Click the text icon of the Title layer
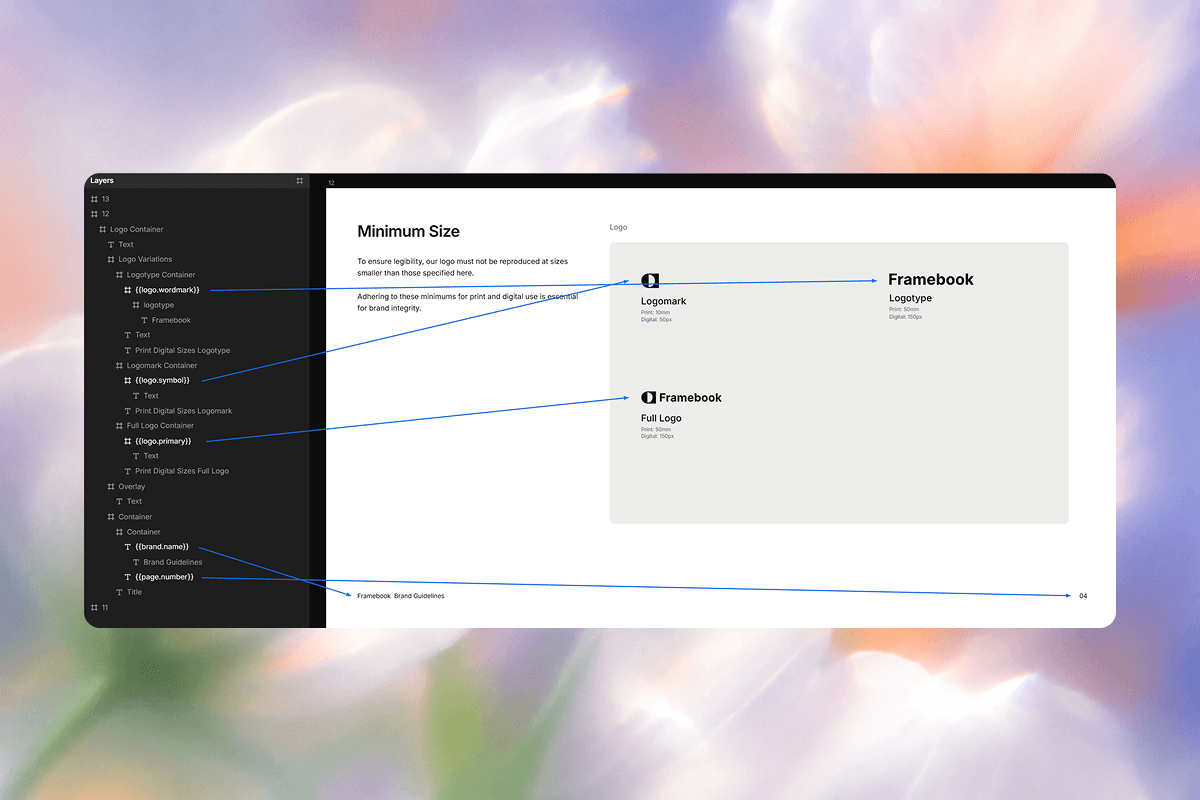 pos(119,592)
